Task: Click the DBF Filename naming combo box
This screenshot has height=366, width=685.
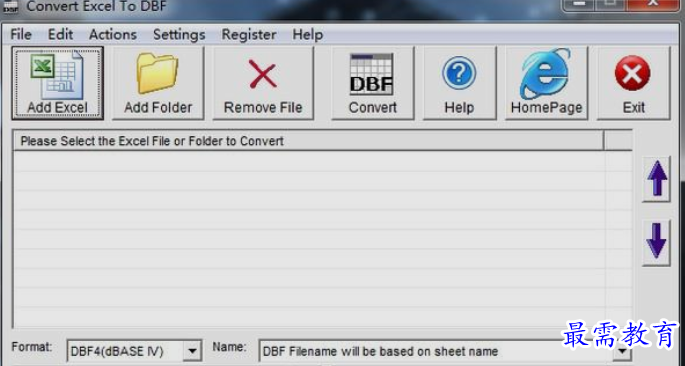Action: tap(445, 351)
